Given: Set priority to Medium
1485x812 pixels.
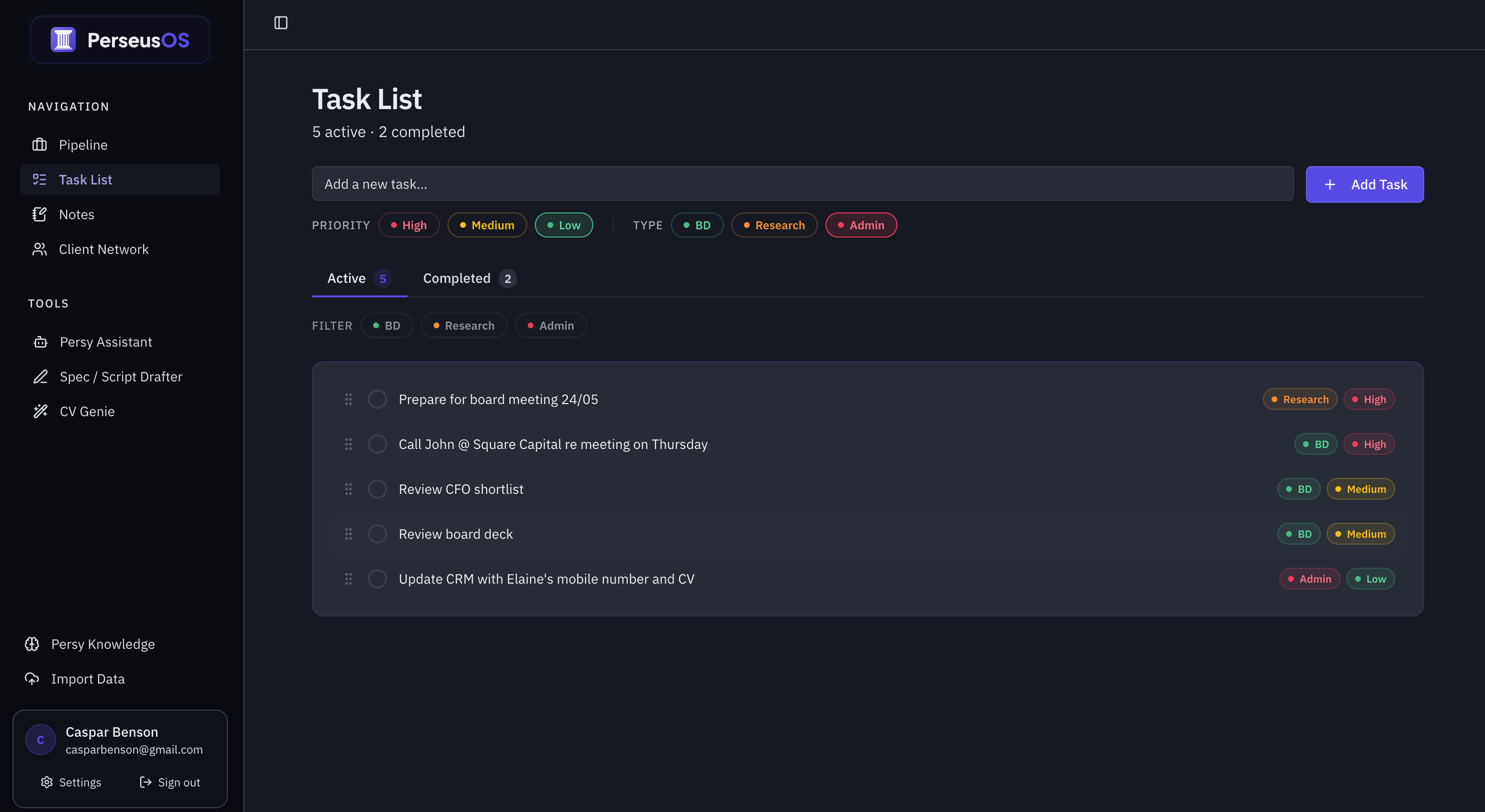Looking at the screenshot, I should [487, 225].
